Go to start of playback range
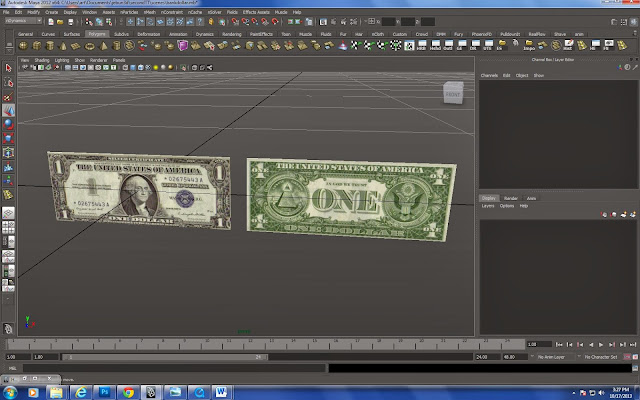The width and height of the screenshot is (640, 400). pos(559,345)
